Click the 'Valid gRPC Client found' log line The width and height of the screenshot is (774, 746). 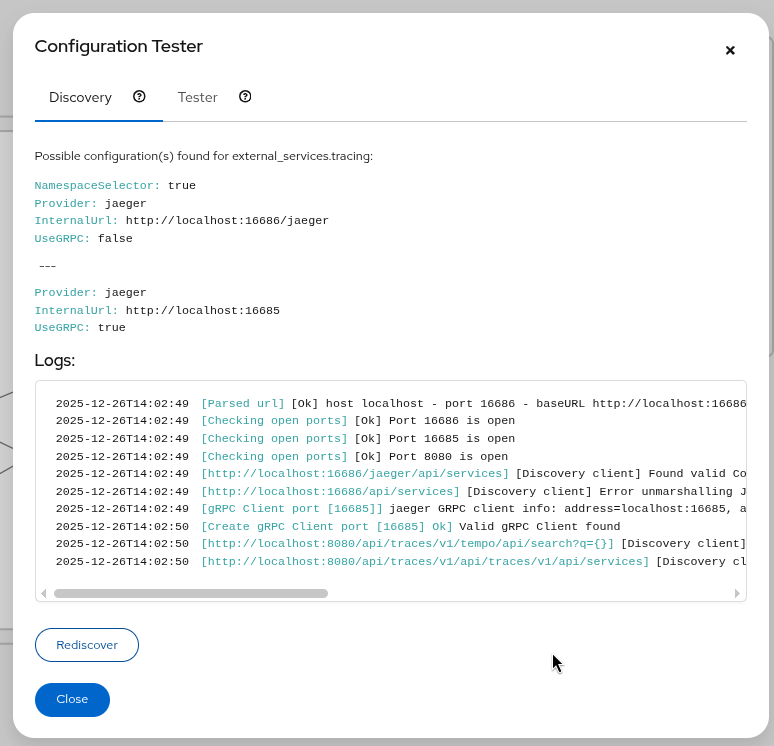tap(539, 526)
